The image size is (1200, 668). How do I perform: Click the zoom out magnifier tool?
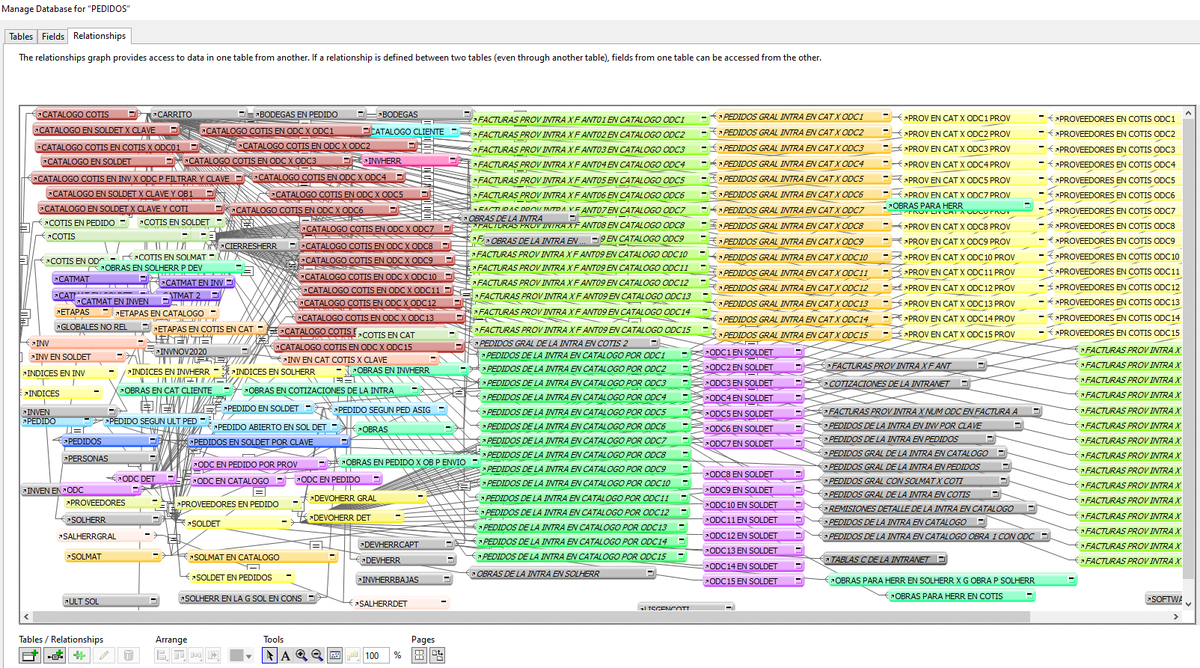point(317,655)
